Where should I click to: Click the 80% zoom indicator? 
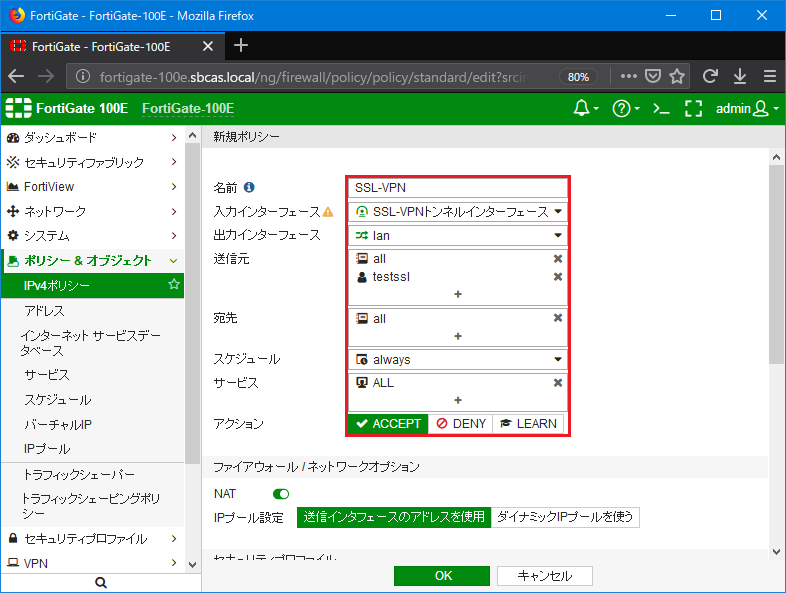click(x=578, y=77)
